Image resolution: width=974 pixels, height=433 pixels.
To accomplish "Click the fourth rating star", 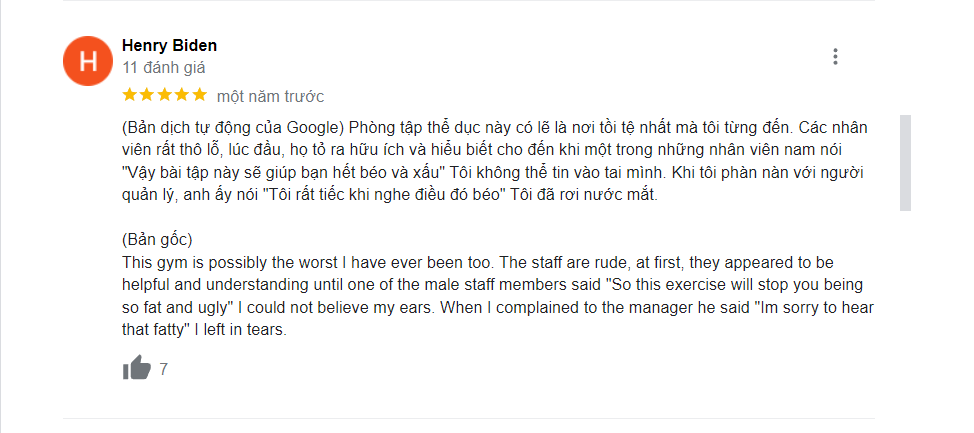I will pos(182,95).
